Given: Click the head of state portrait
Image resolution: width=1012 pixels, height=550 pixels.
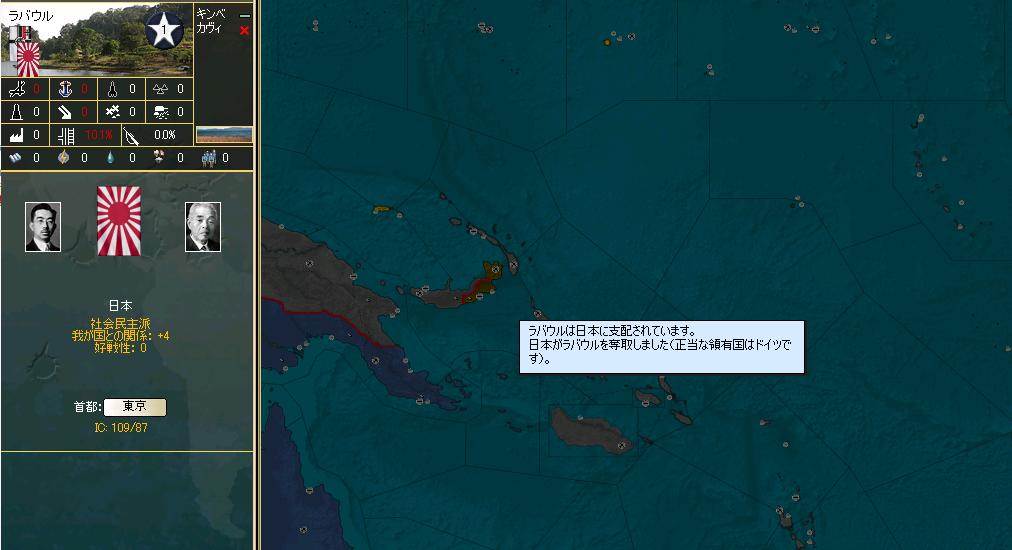Looking at the screenshot, I should click(x=43, y=227).
